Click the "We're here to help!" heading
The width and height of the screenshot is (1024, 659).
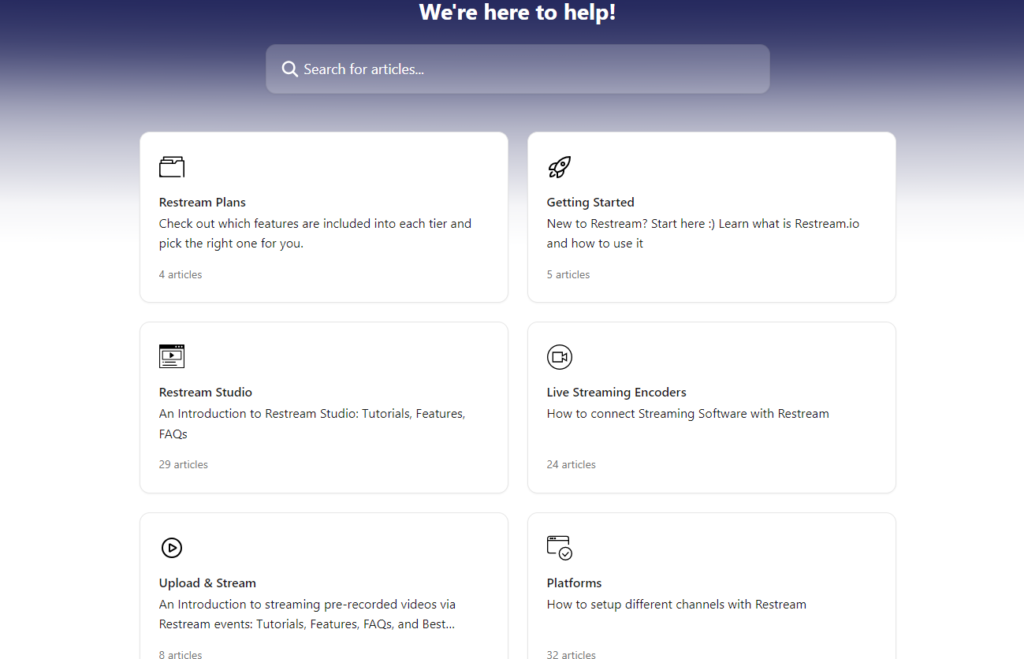coord(517,12)
